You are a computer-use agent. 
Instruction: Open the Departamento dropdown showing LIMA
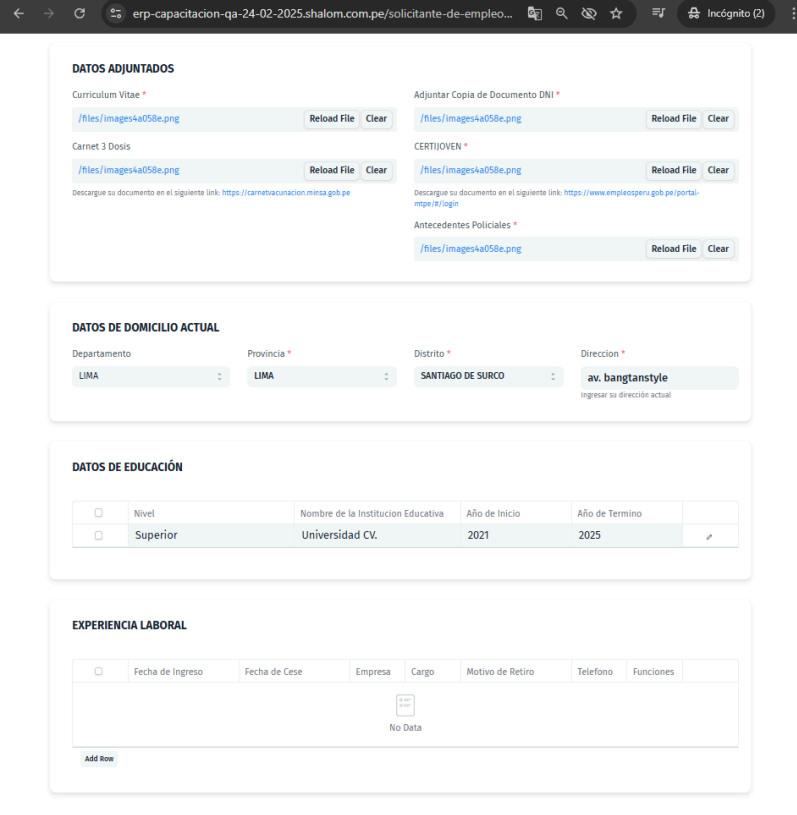(x=150, y=376)
